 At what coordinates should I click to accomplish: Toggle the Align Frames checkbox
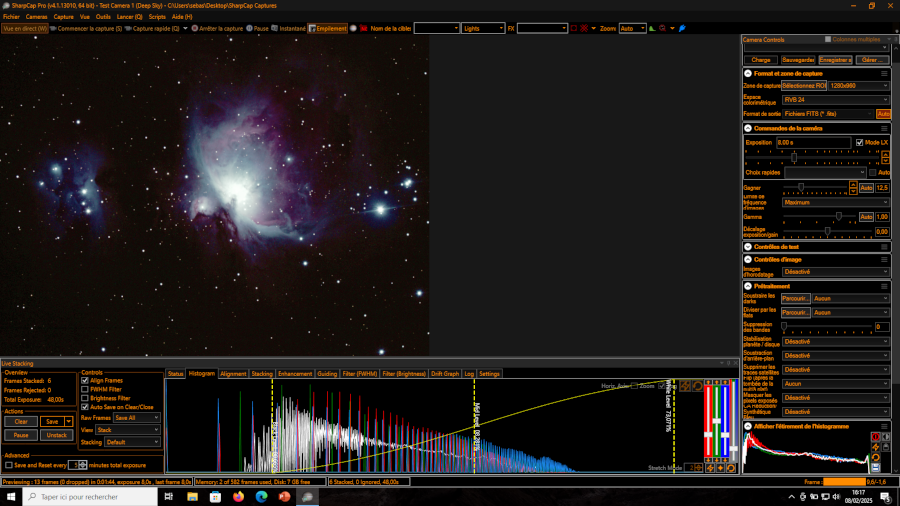(x=85, y=380)
